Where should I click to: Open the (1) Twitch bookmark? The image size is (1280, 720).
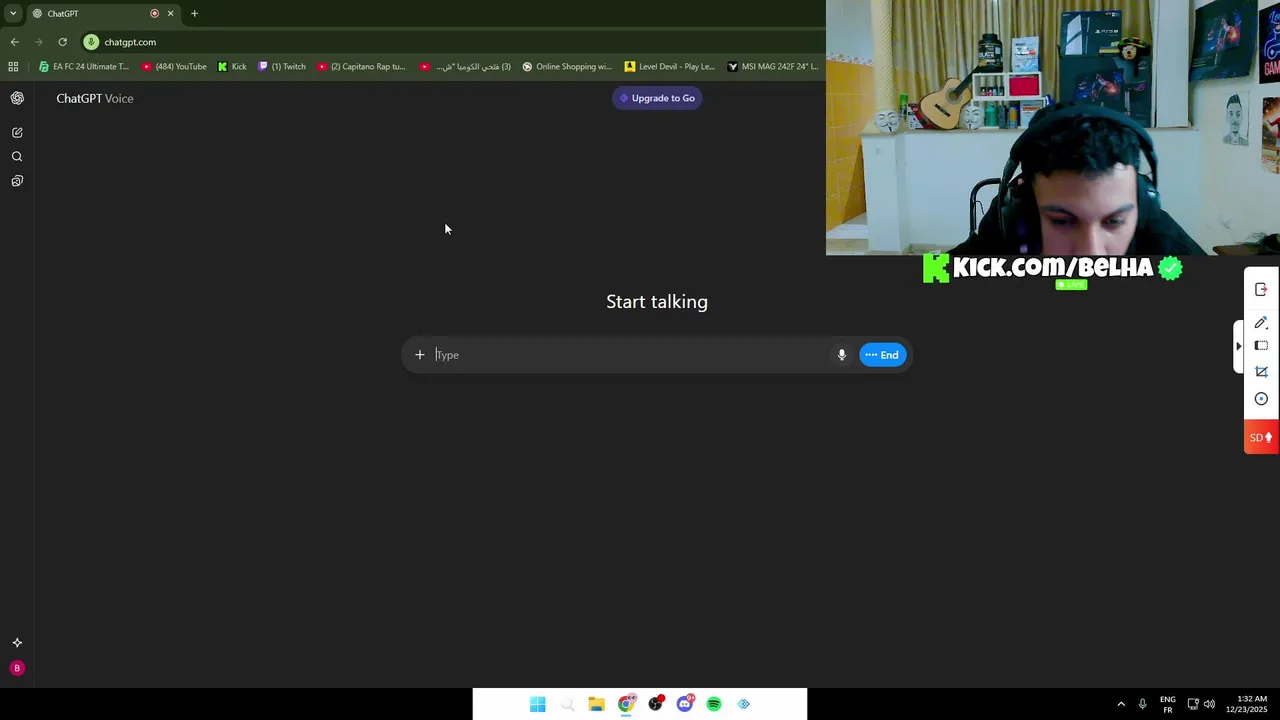click(282, 67)
